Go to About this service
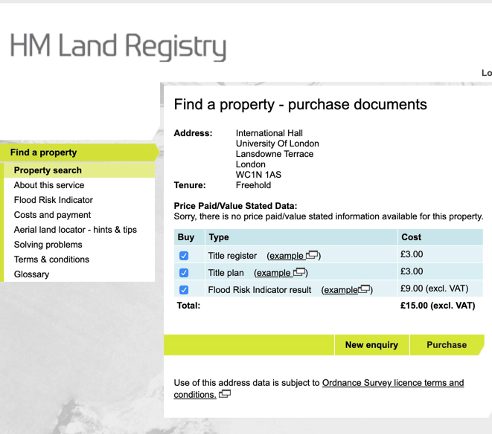 pyautogui.click(x=49, y=185)
